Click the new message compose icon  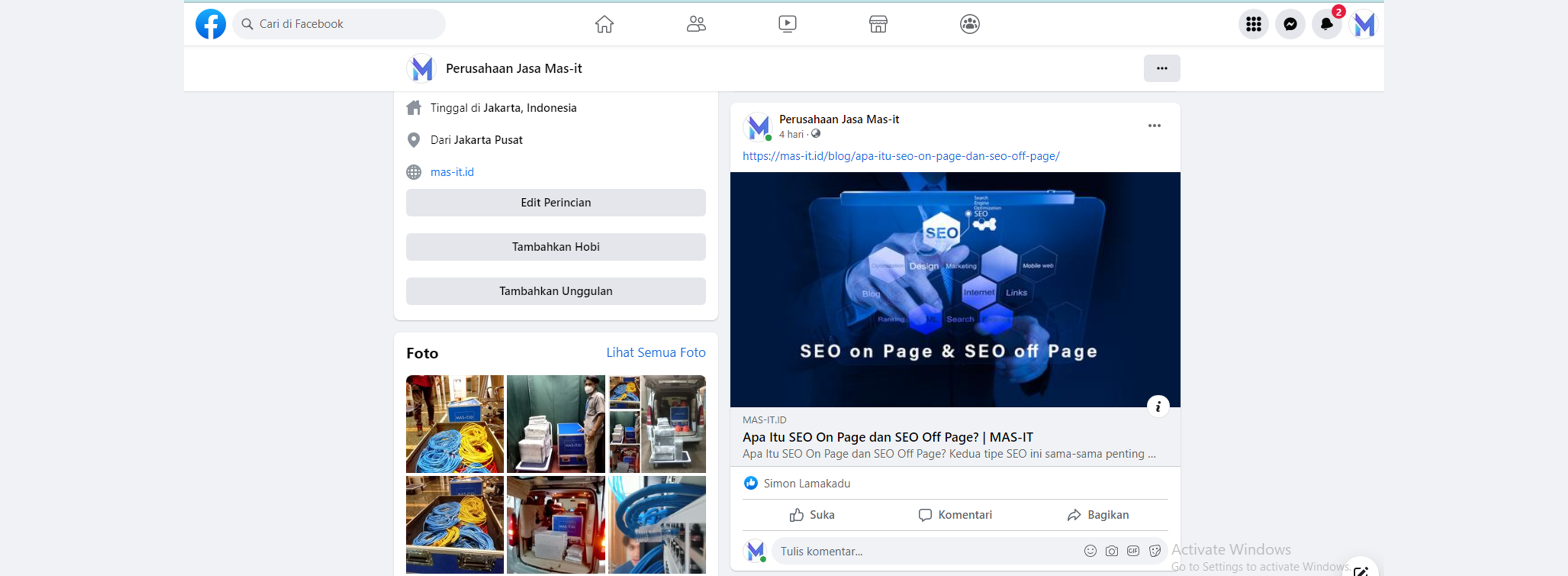[x=1360, y=569]
